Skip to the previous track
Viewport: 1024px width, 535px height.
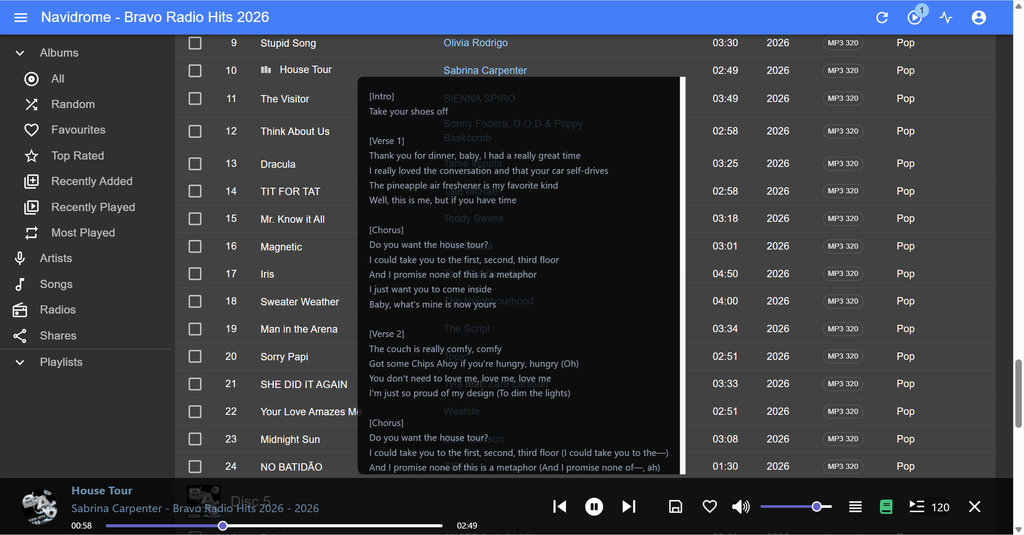coord(560,506)
